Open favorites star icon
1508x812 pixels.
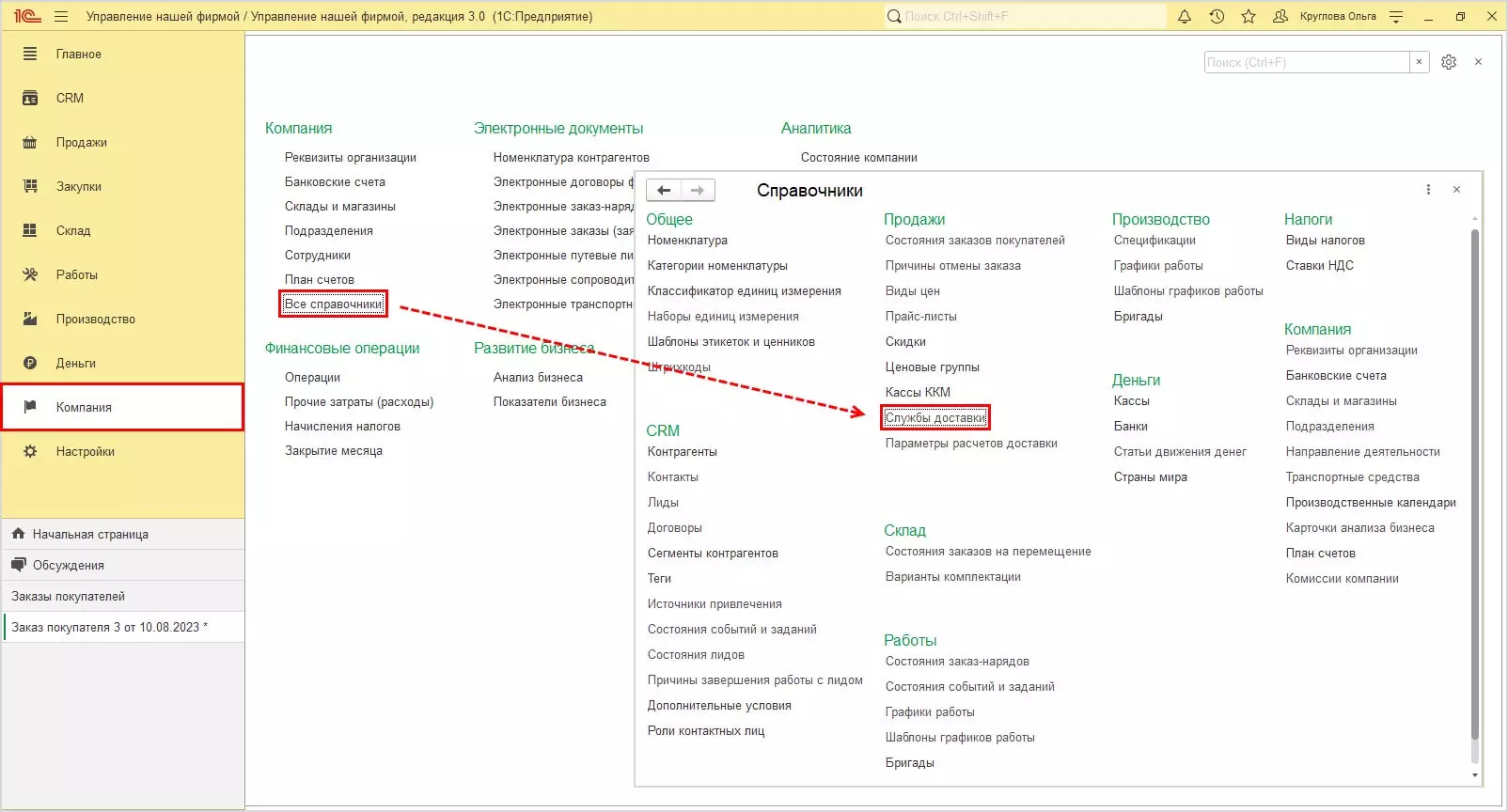[1249, 16]
